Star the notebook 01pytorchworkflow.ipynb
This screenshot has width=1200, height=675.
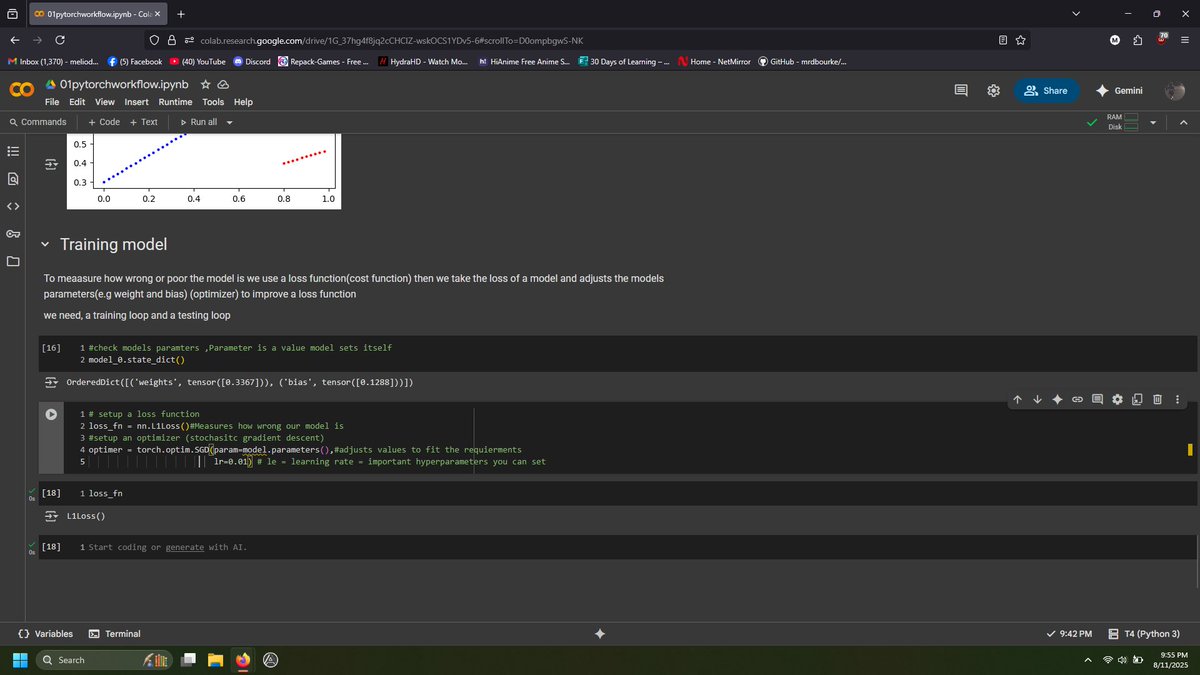pyautogui.click(x=205, y=85)
